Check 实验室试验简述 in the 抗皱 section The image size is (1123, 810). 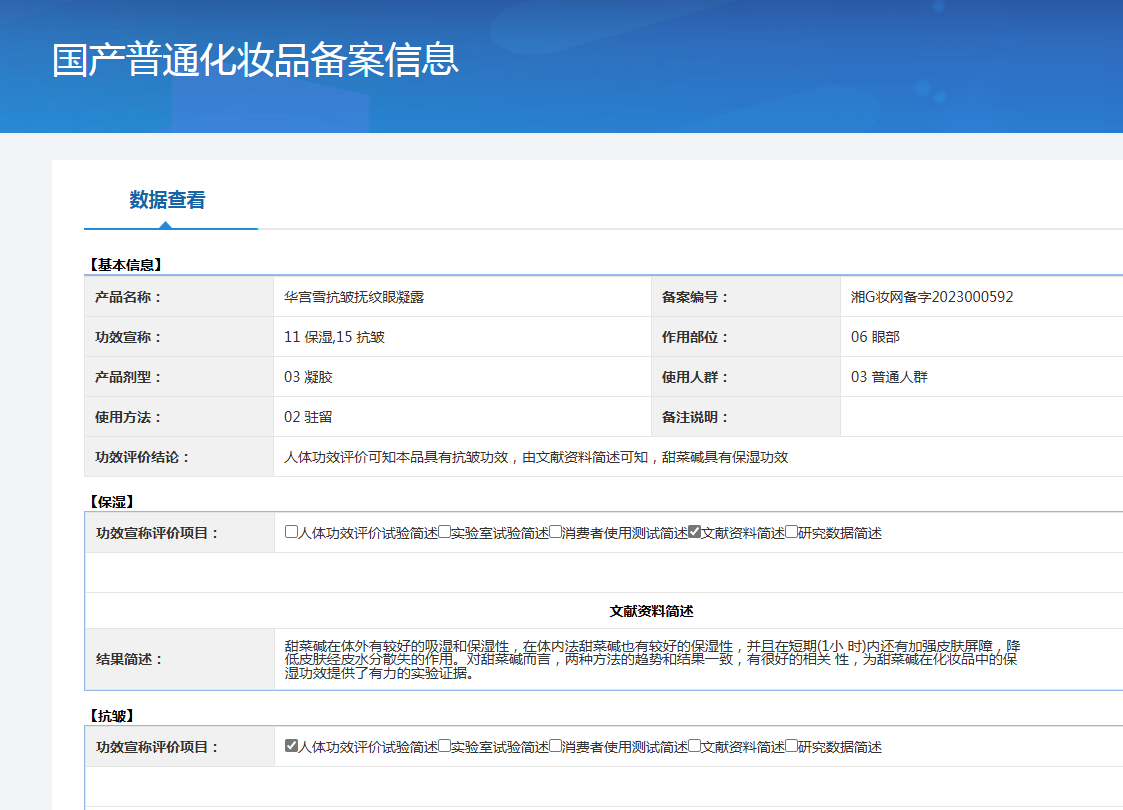point(445,746)
